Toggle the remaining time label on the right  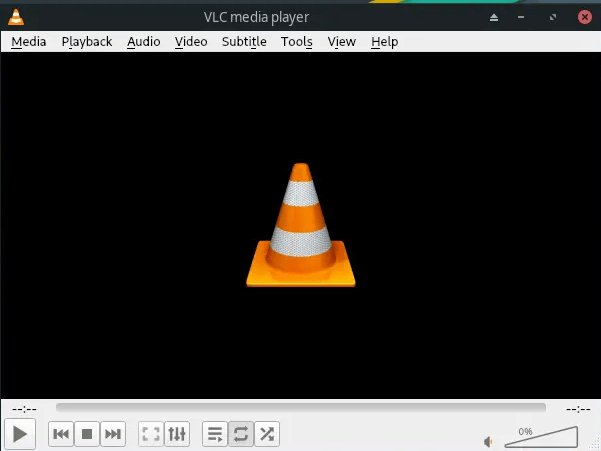(x=578, y=410)
